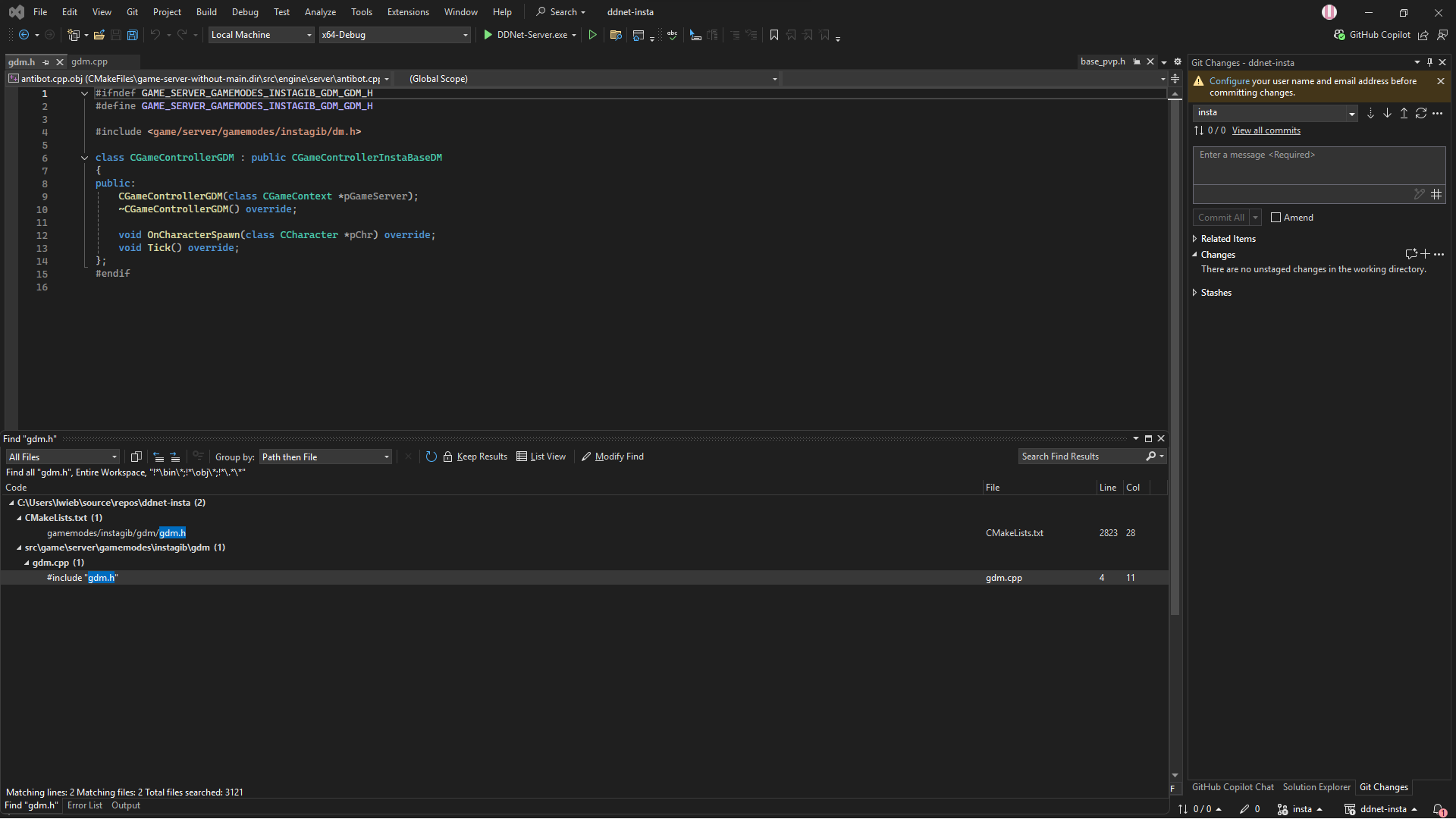Open the Debug menu
1456x819 pixels.
point(245,12)
